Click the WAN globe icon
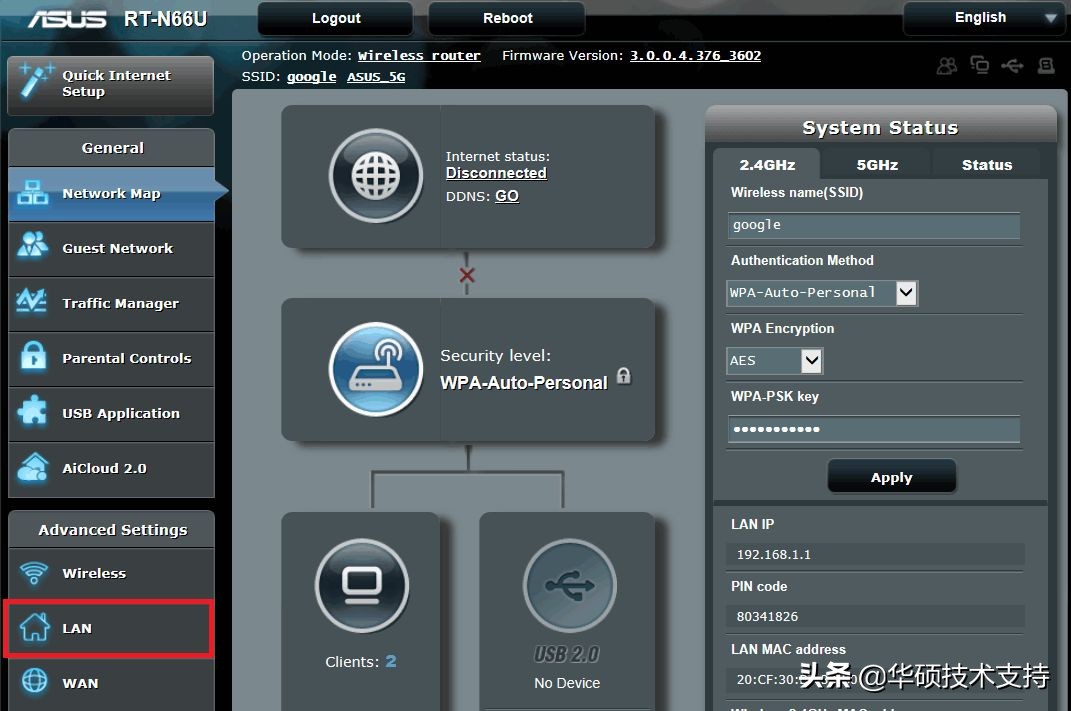This screenshot has height=711, width=1071. (x=34, y=681)
